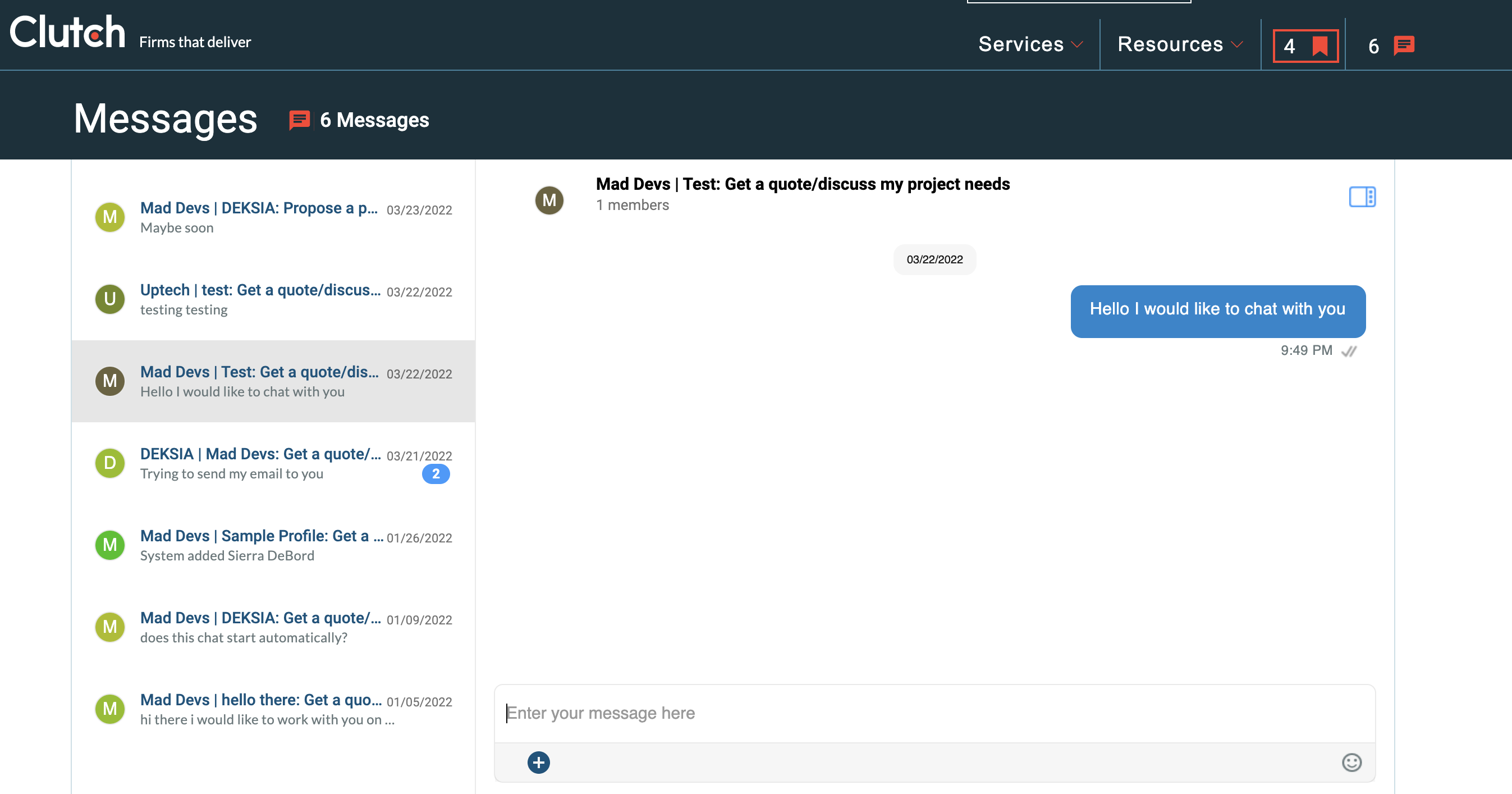The height and width of the screenshot is (794, 1512).
Task: Click the Enter your message here field
Action: [934, 713]
